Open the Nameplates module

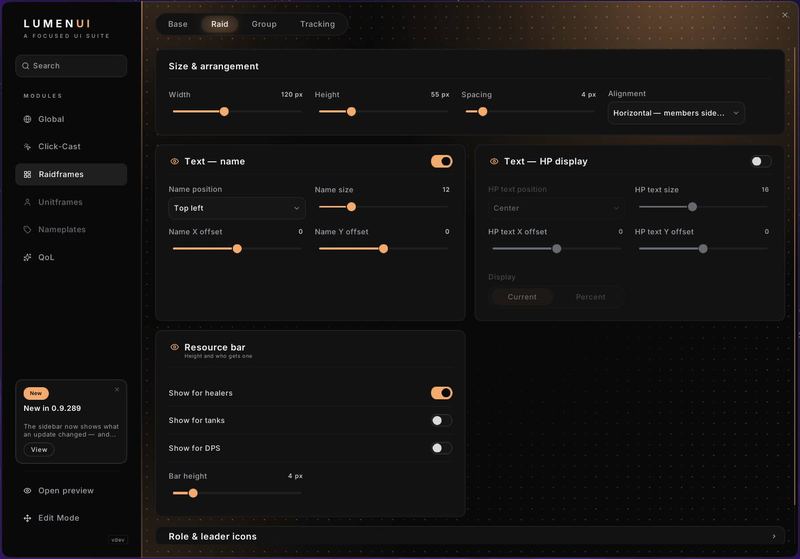[x=71, y=230]
